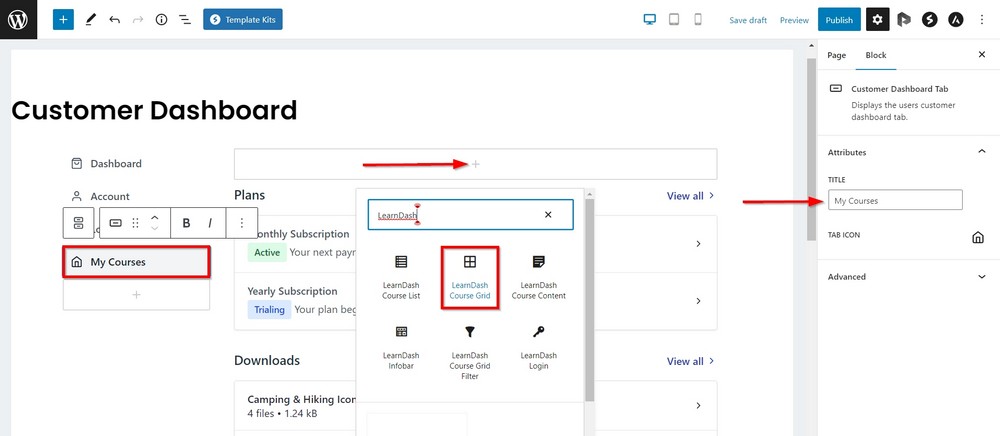View all Downloads

click(691, 361)
